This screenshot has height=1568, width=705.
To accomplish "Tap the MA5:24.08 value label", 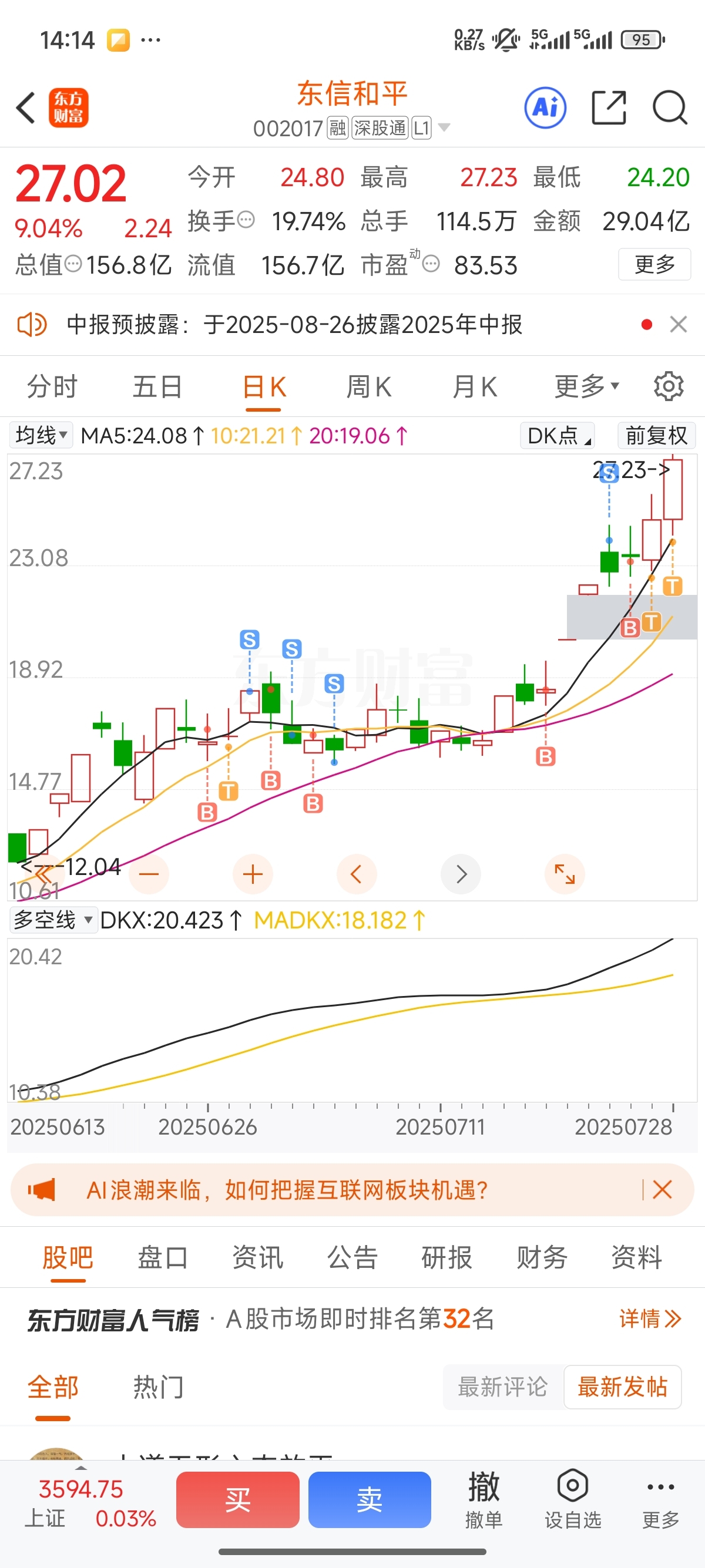I will point(142,435).
